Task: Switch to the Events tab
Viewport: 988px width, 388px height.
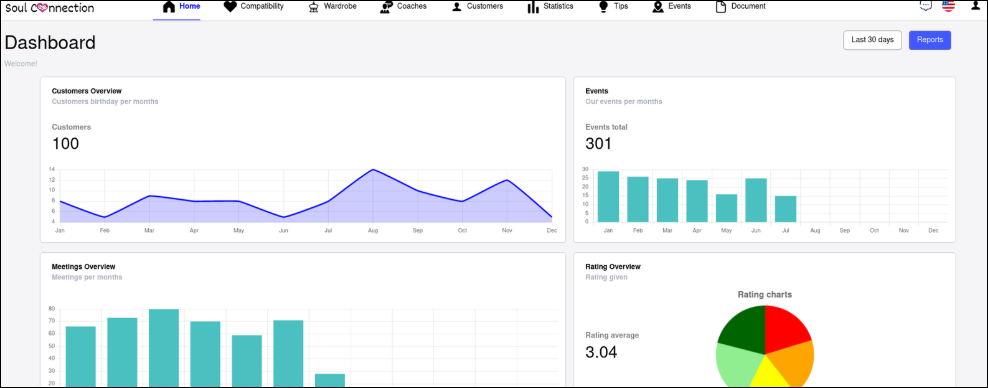Action: [x=672, y=7]
